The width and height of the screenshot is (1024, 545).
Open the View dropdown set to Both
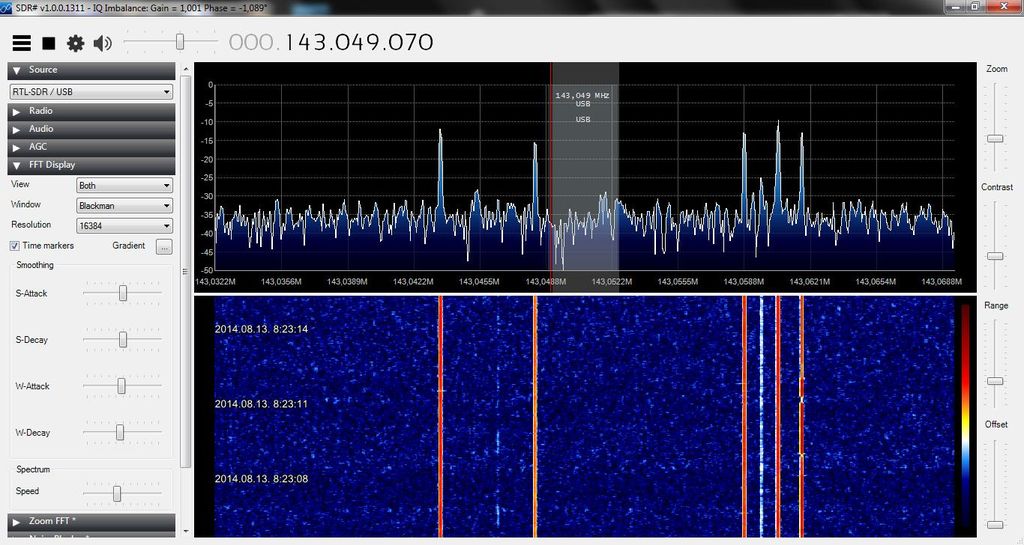124,186
